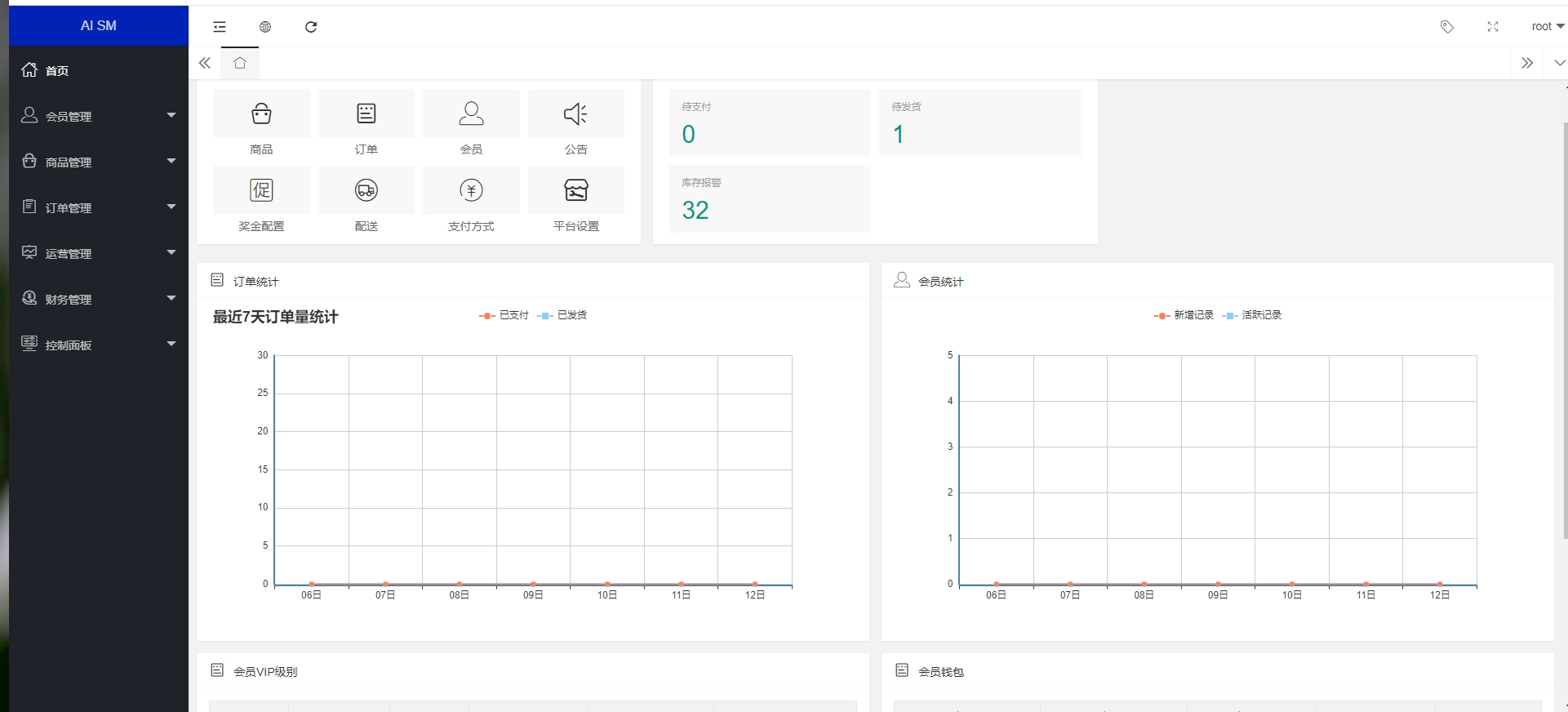The image size is (1568, 712).
Task: Expand the 商品管理 sidebar menu
Action: tap(98, 162)
